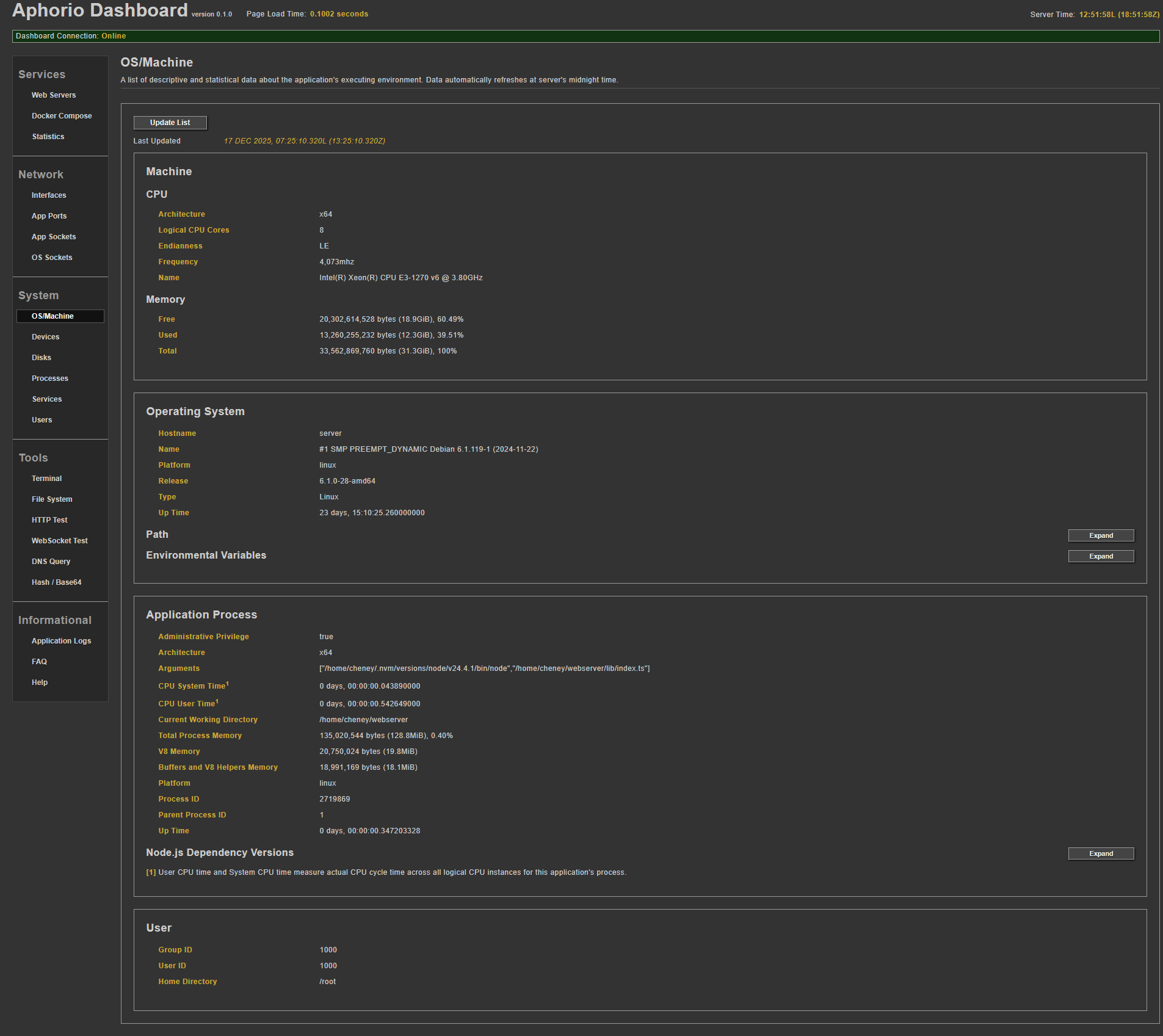The height and width of the screenshot is (1036, 1163).
Task: Open Statistics under Services
Action: click(x=48, y=137)
